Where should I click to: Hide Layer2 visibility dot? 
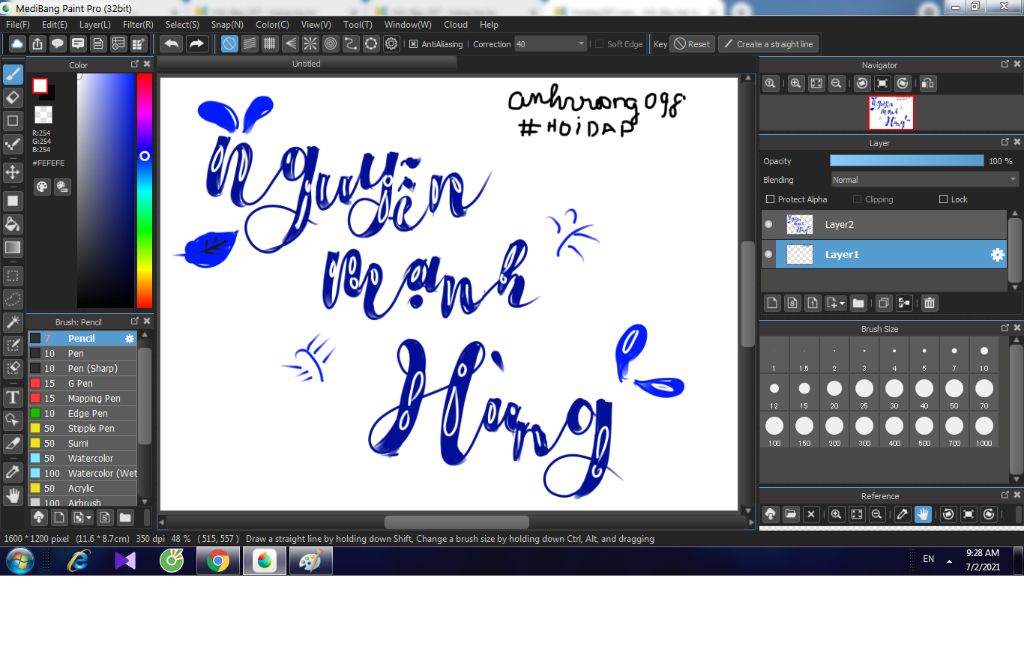[769, 224]
